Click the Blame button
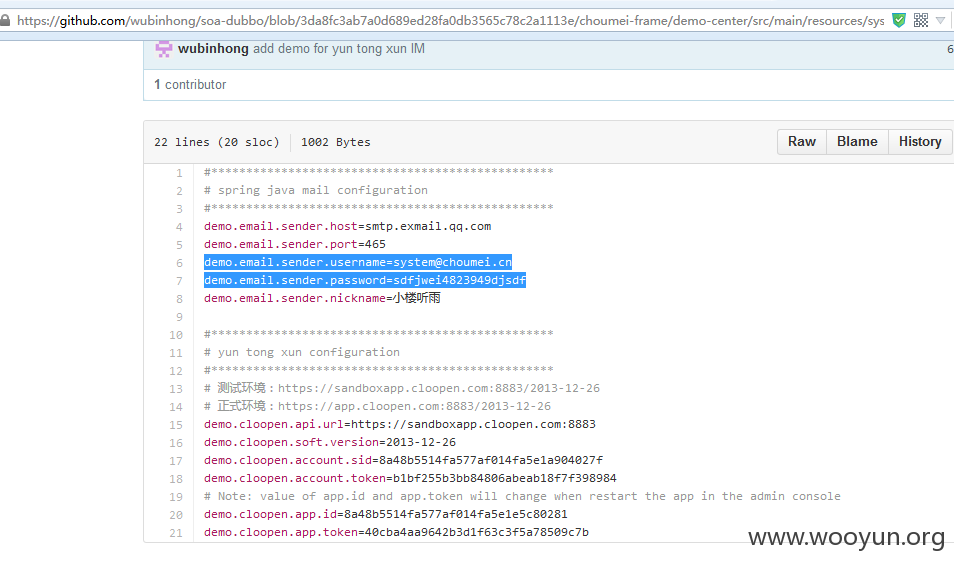The width and height of the screenshot is (954, 566). click(857, 142)
